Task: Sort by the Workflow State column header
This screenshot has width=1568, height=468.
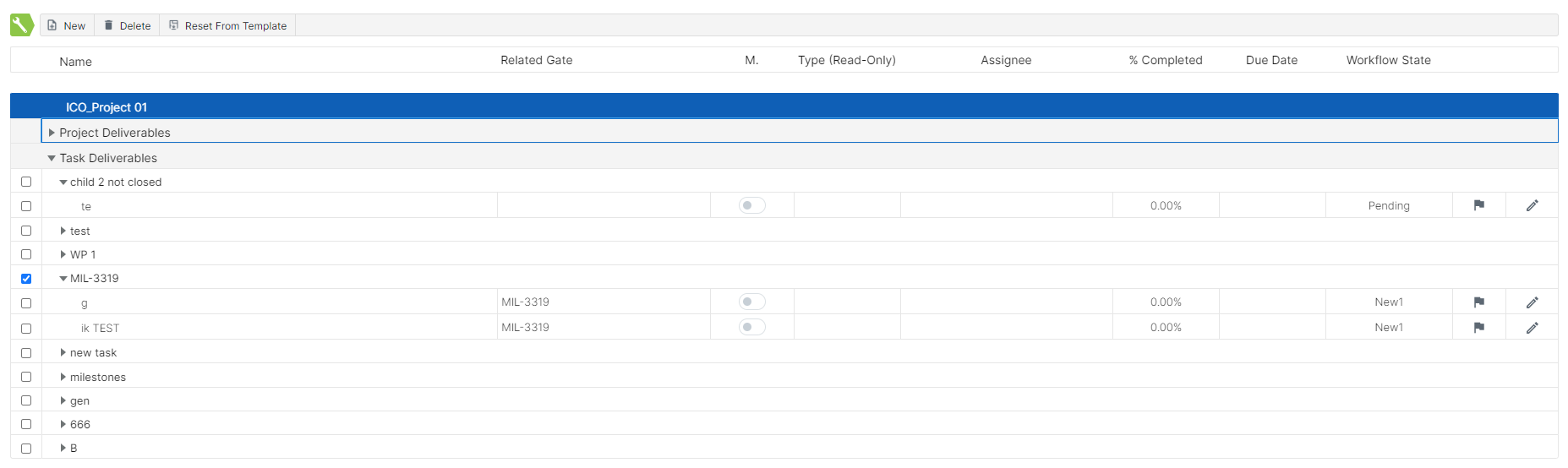Action: click(x=1388, y=60)
